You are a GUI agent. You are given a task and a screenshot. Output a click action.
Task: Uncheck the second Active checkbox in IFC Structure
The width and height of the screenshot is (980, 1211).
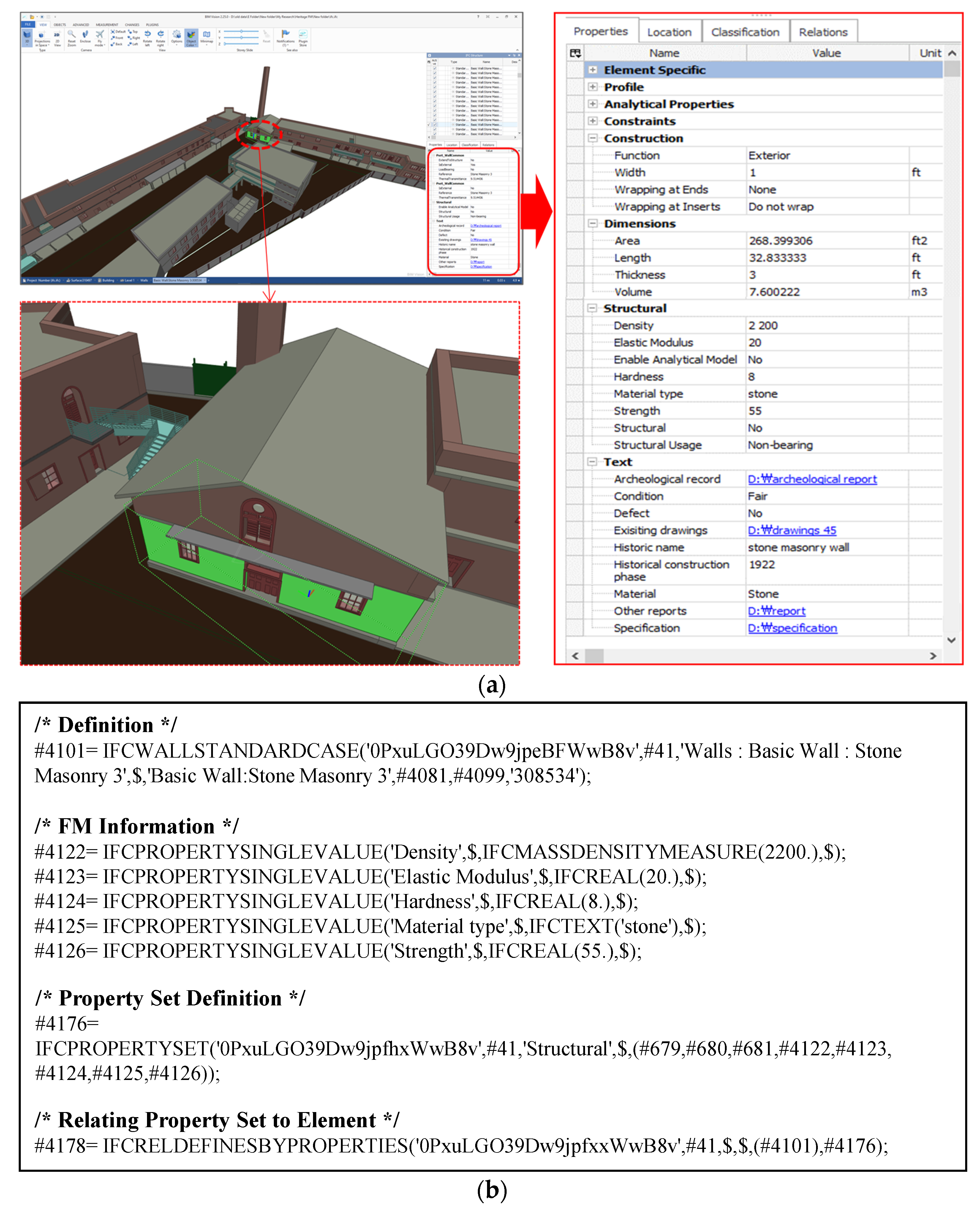[435, 73]
